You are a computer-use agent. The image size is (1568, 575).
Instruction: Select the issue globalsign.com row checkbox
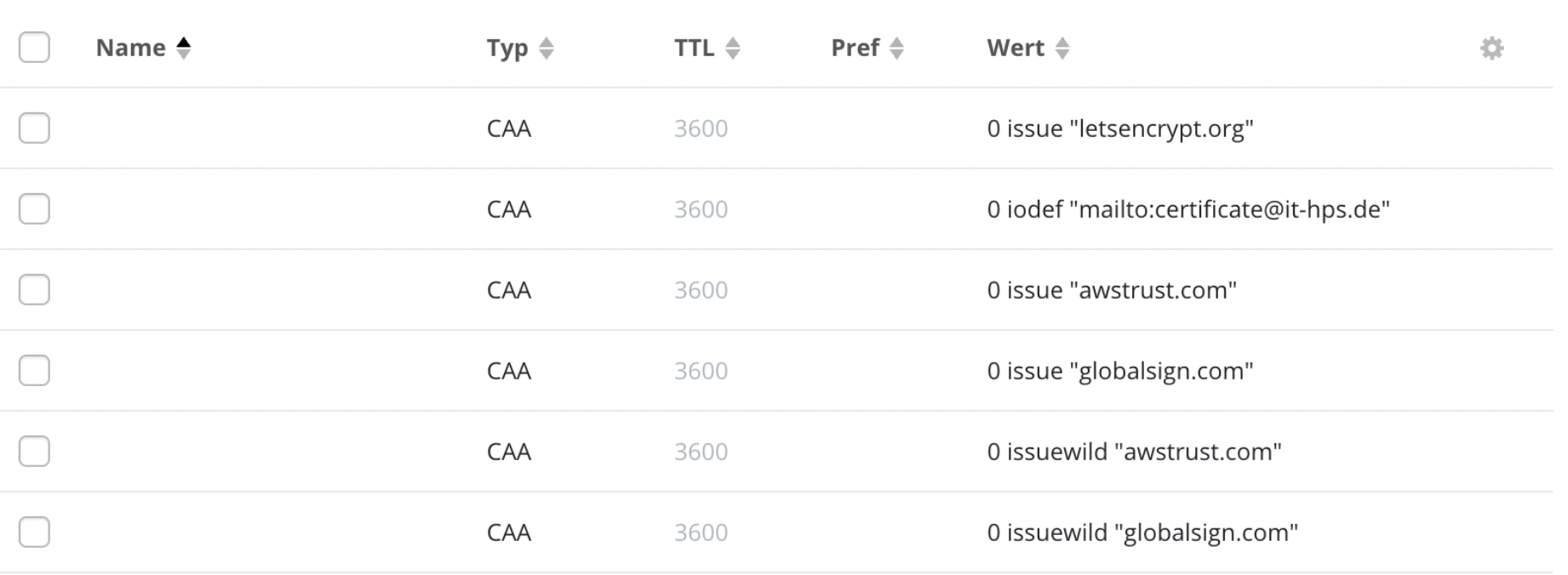34,370
